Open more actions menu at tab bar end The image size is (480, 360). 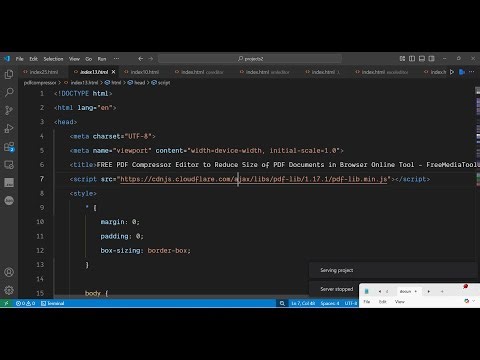pyautogui.click(x=471, y=72)
